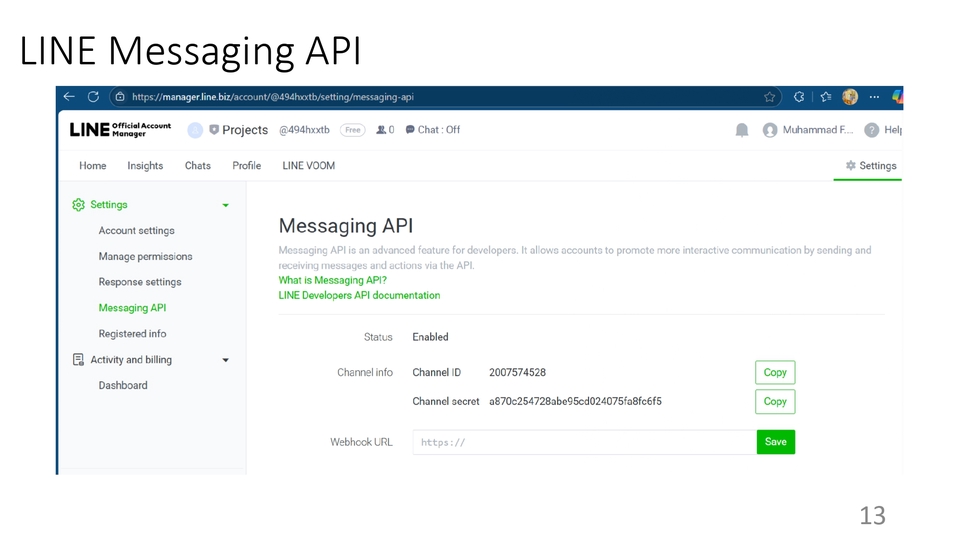
Task: Click the Webhook URL input field
Action: pos(583,442)
